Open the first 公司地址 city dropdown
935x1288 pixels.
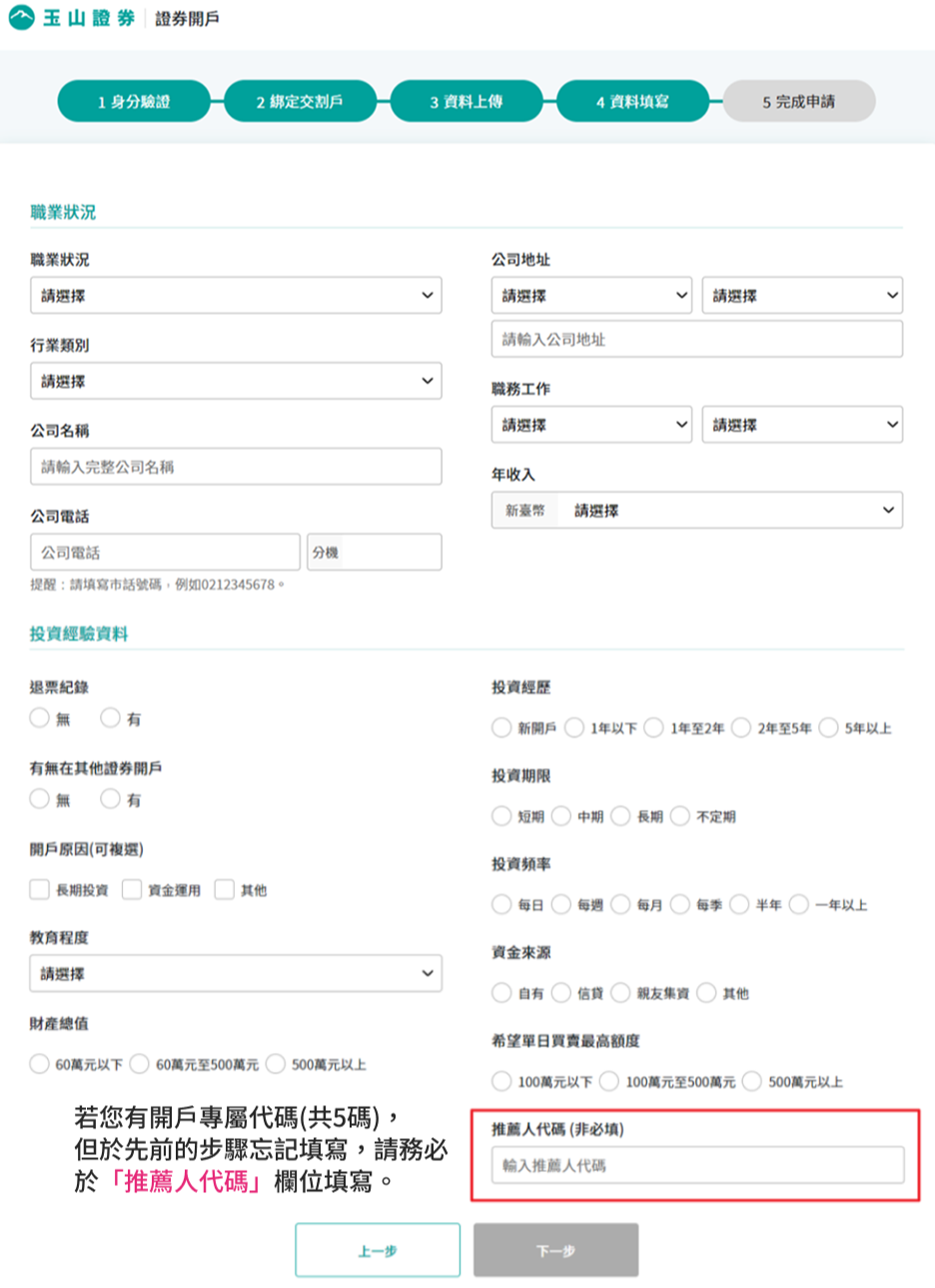[591, 295]
